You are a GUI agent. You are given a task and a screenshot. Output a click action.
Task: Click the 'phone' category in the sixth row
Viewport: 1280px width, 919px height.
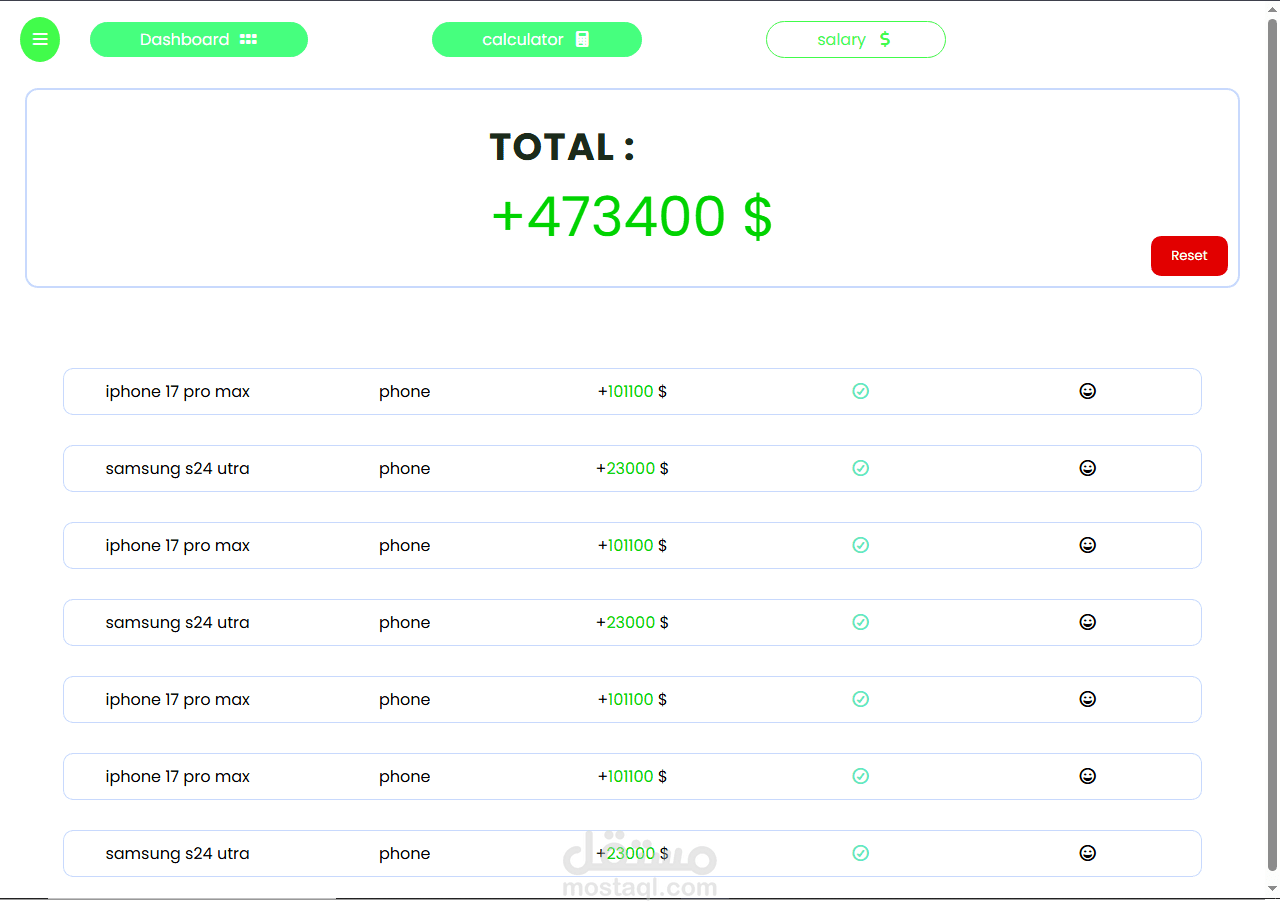click(405, 777)
